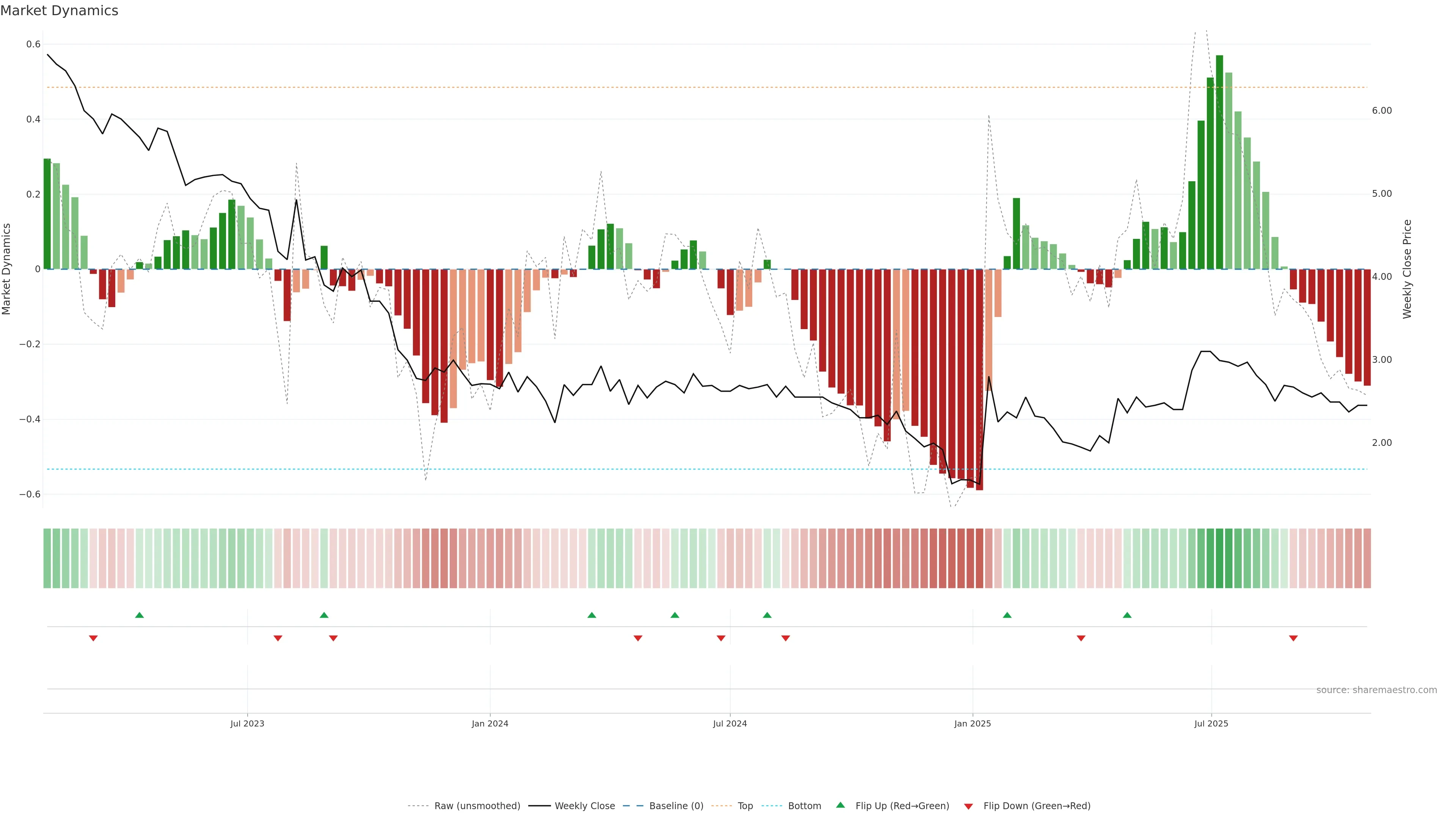Click the Jul 2023 x-axis label
Image resolution: width=1456 pixels, height=819 pixels.
point(247,723)
